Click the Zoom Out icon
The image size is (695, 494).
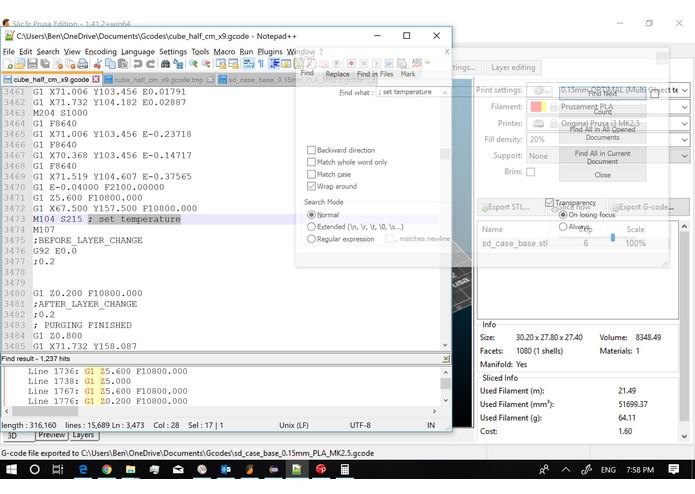206,63
